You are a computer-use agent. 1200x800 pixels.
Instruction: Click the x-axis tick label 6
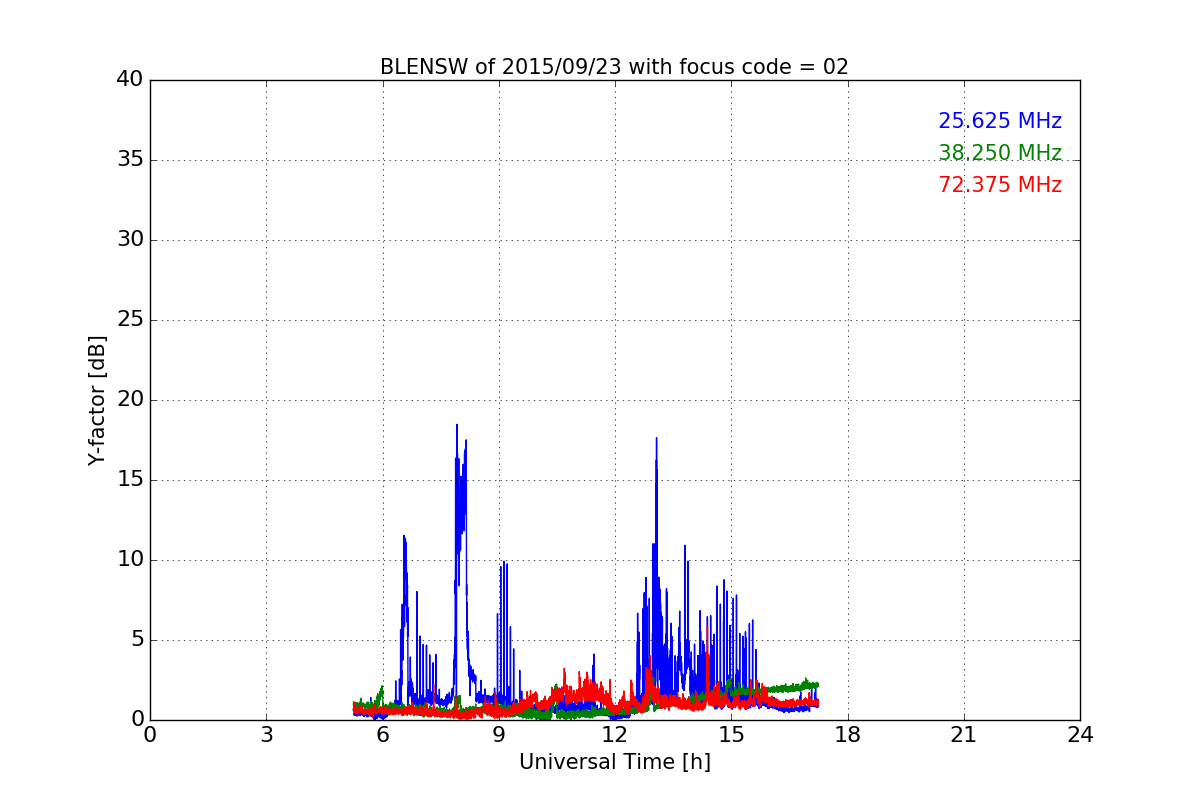coord(382,735)
